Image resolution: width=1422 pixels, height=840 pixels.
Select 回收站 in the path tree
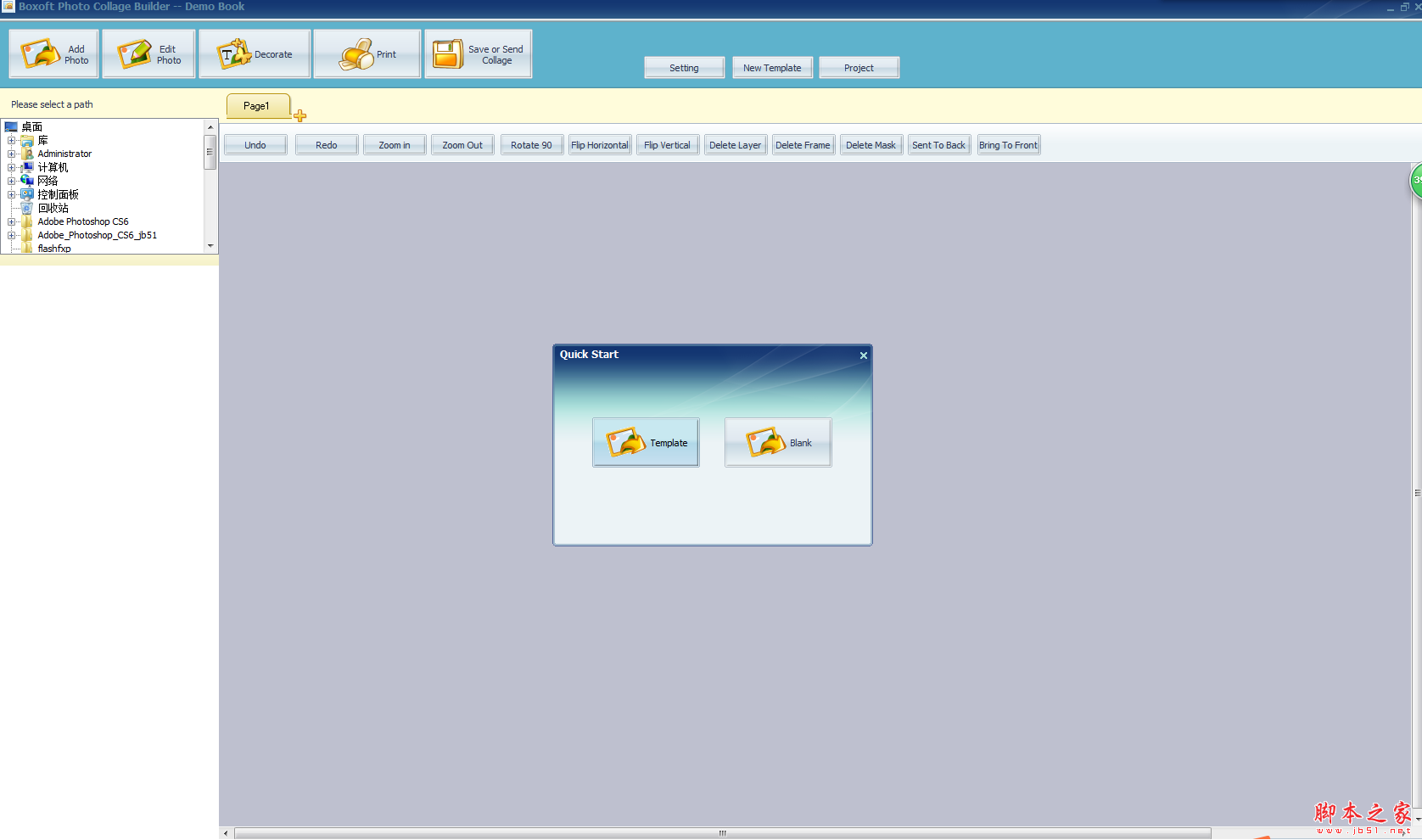point(53,209)
